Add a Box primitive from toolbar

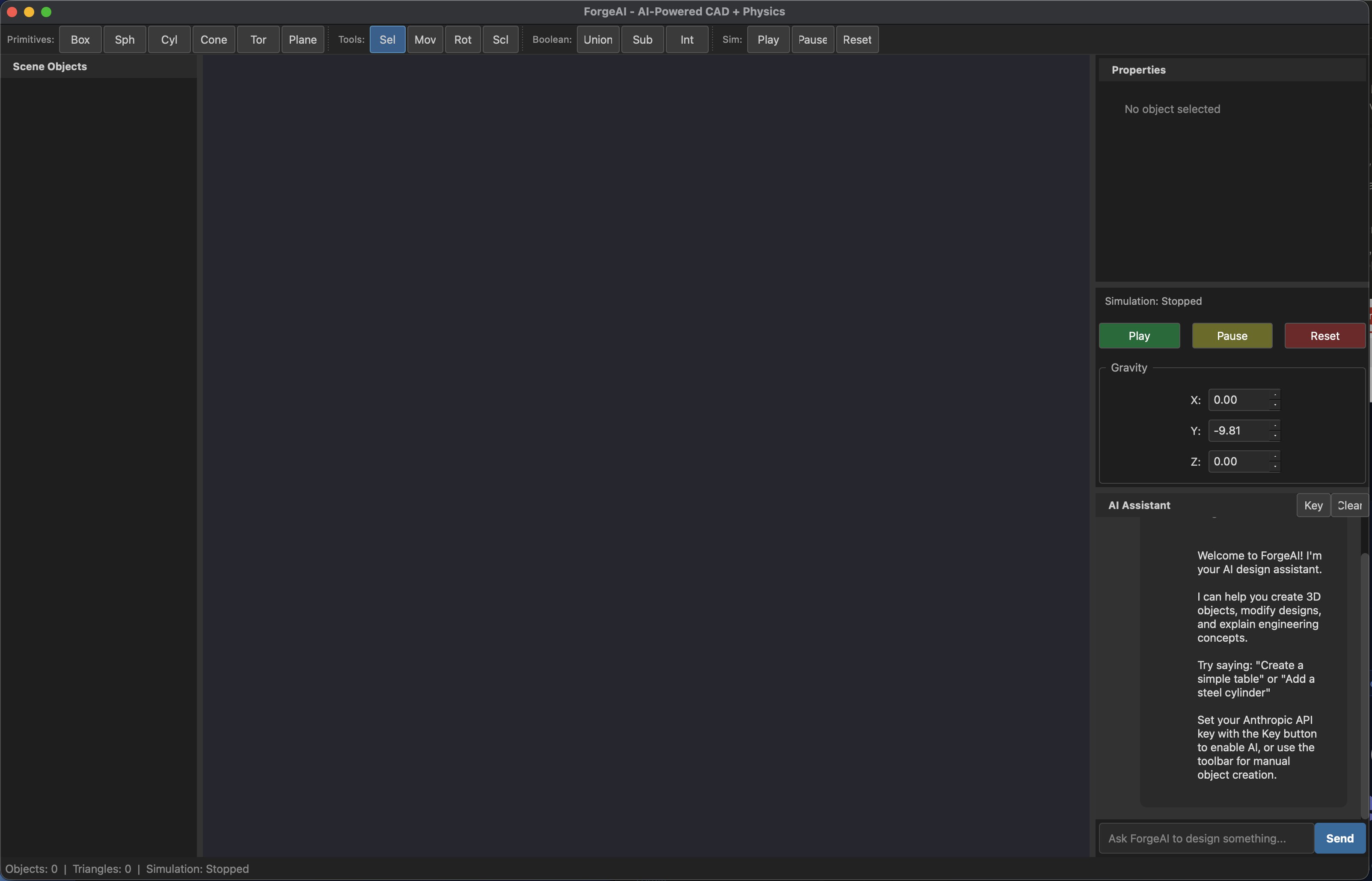point(80,39)
